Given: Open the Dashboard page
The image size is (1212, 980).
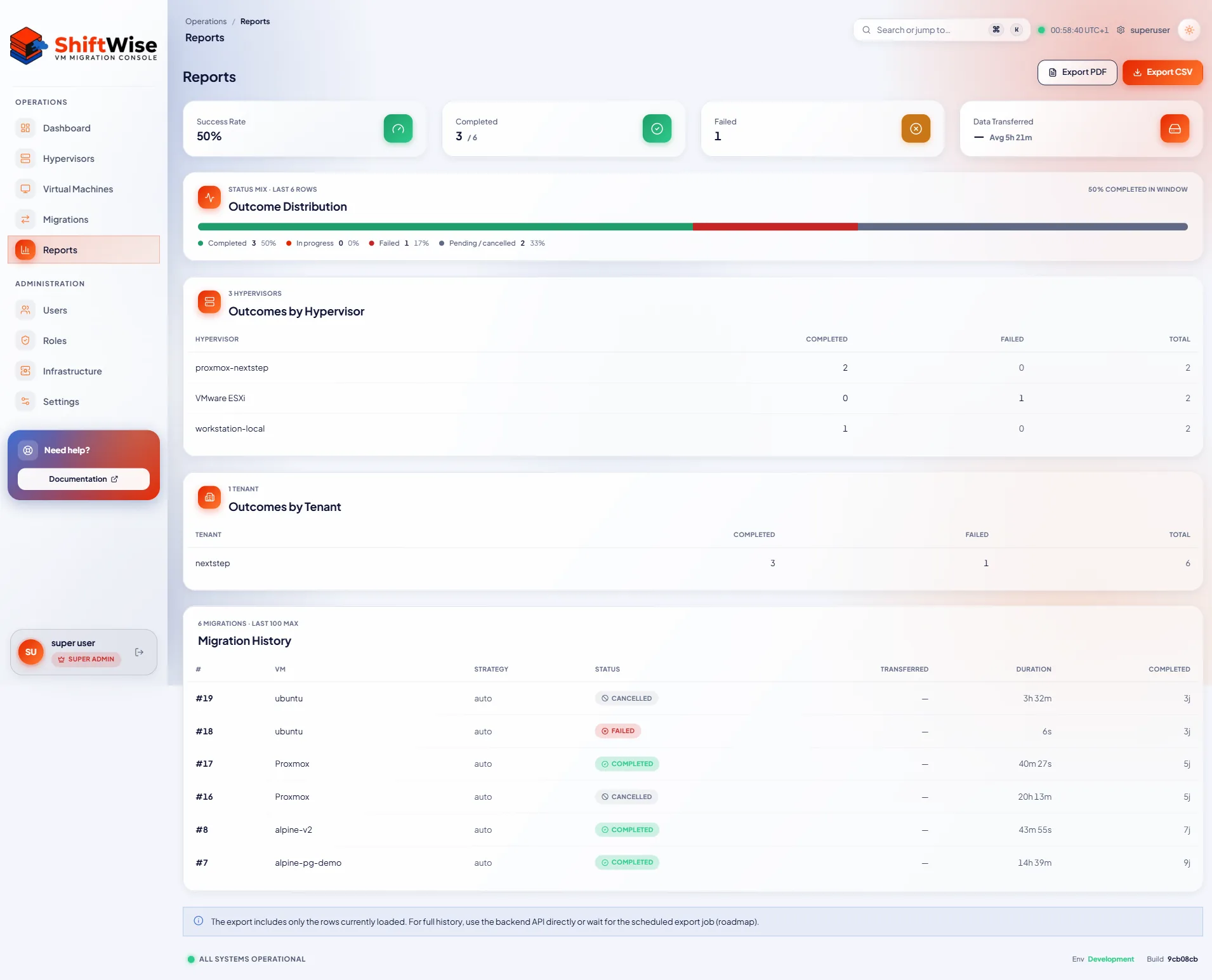Looking at the screenshot, I should tap(84, 128).
